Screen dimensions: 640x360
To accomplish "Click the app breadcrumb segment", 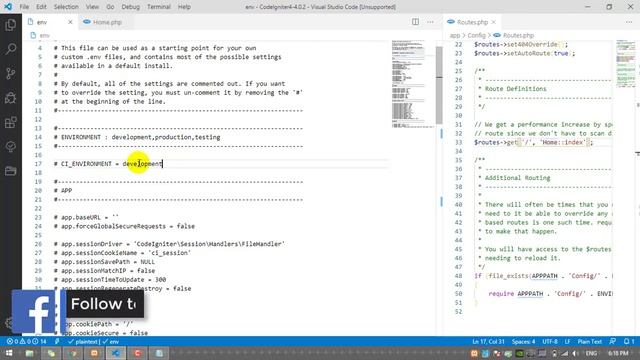I will (455, 36).
